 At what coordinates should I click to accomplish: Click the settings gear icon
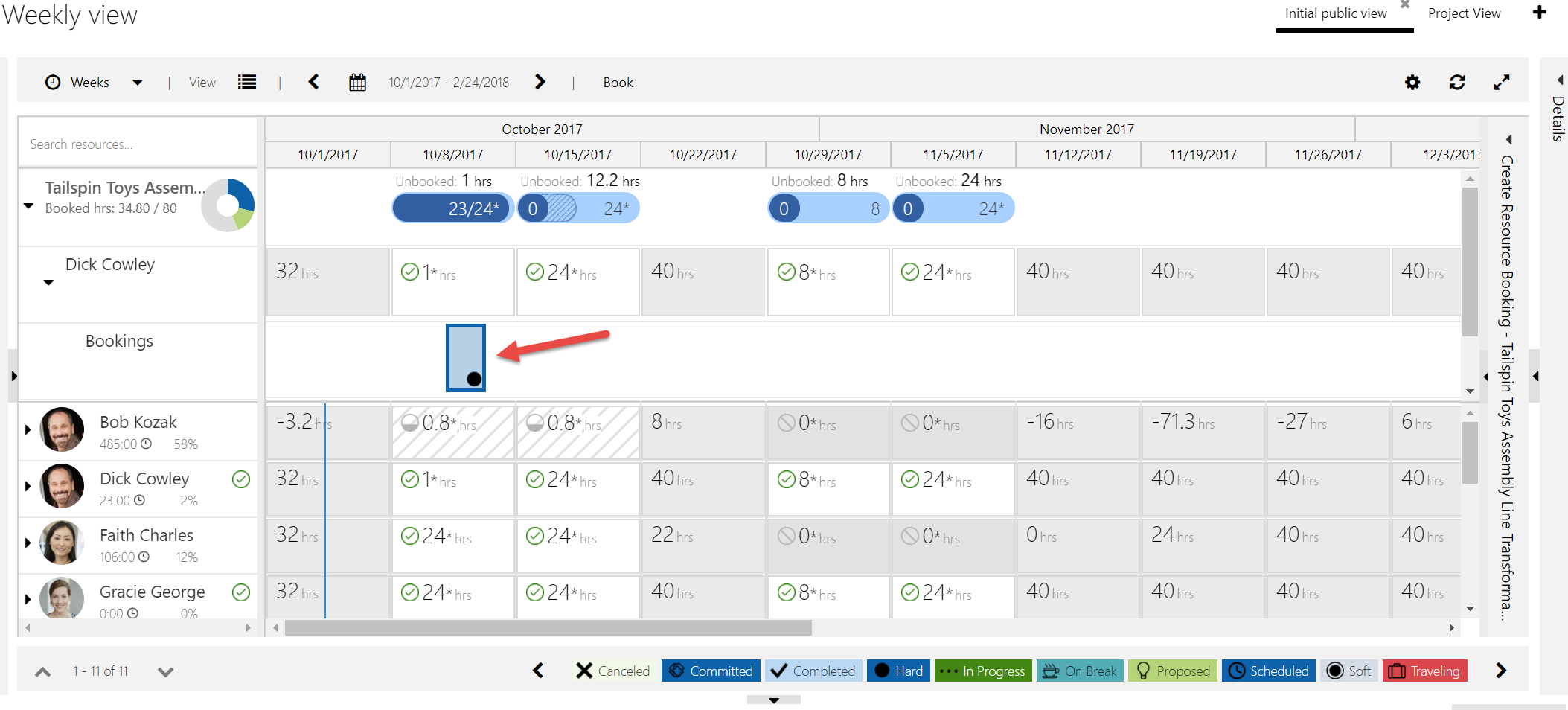pos(1412,83)
